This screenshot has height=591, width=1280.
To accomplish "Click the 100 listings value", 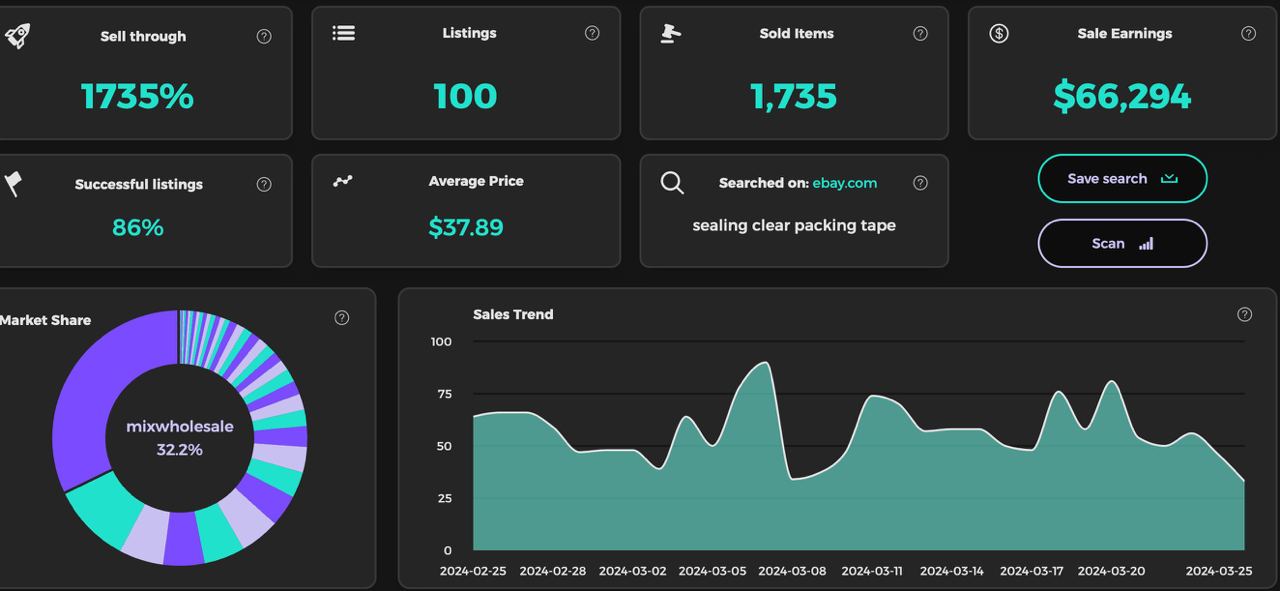I will (x=465, y=96).
